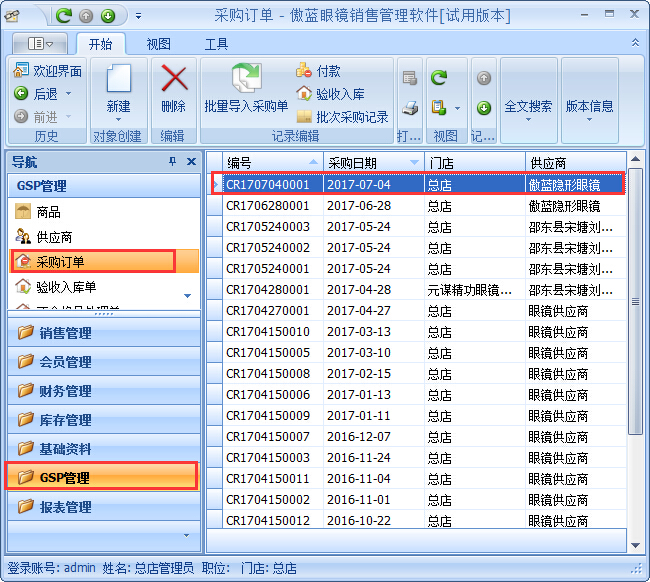Open the 工具 ribbon tab
Image resolution: width=650 pixels, height=582 pixels.
click(216, 44)
